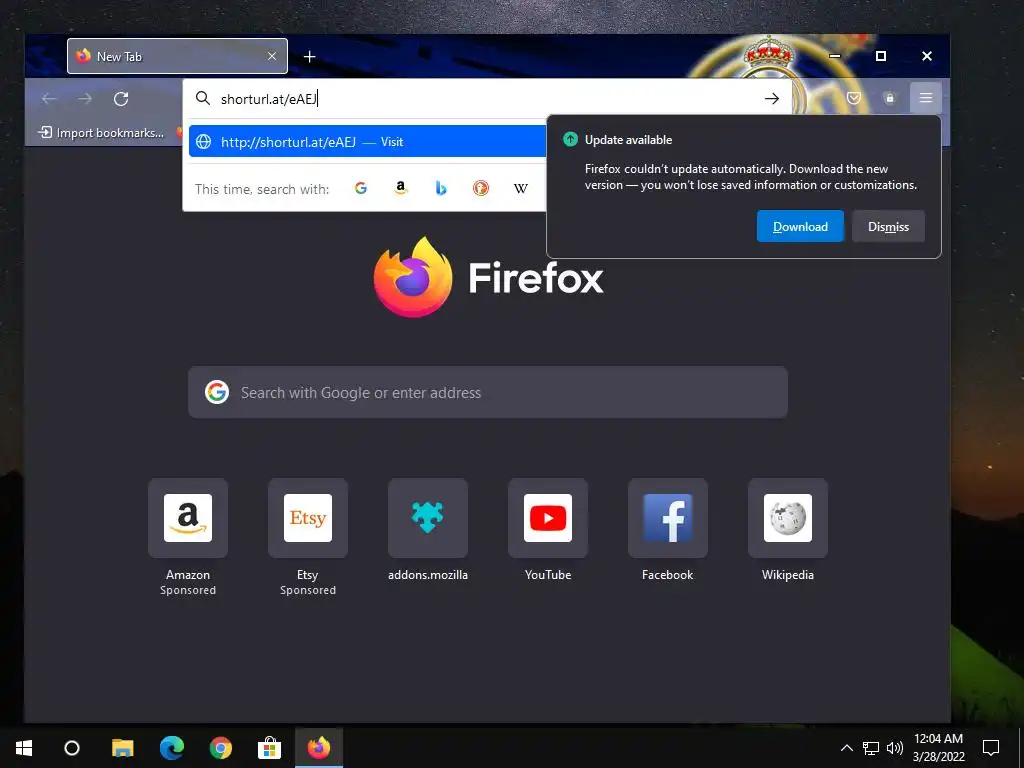Open the Save to Pocket icon
The height and width of the screenshot is (768, 1024).
(854, 98)
